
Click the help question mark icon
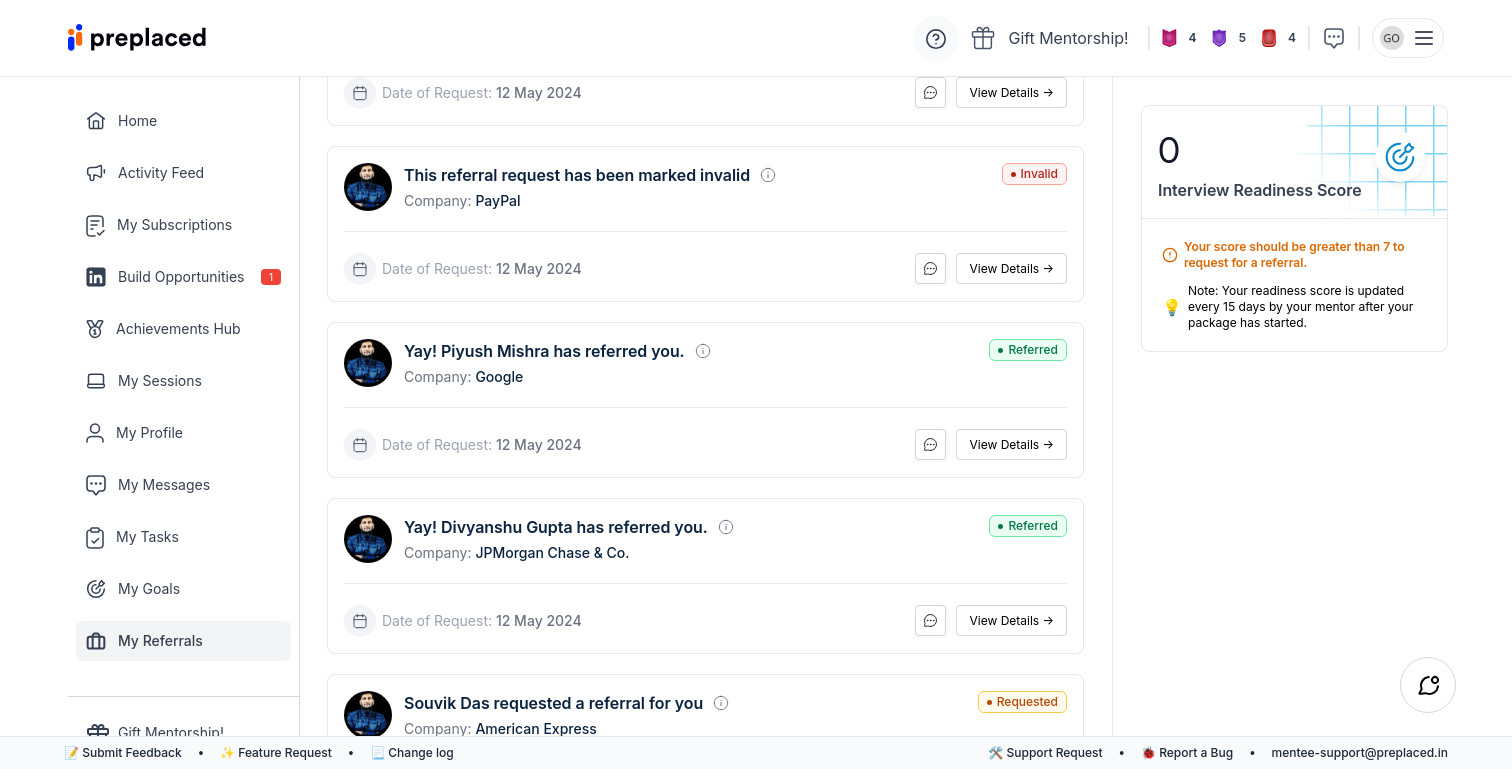935,39
